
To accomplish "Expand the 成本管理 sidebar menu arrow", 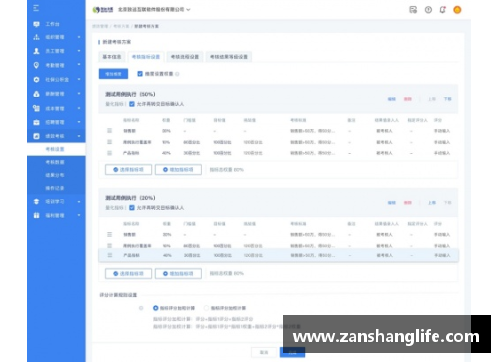I will 79,108.
